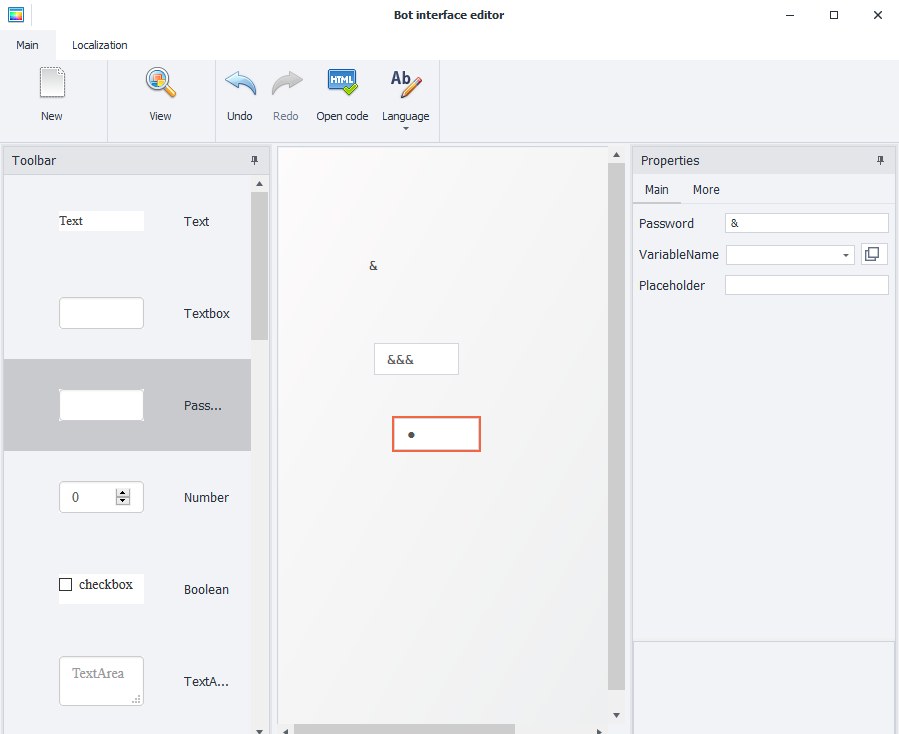
Task: Pin the Toolbar panel
Action: (x=255, y=161)
